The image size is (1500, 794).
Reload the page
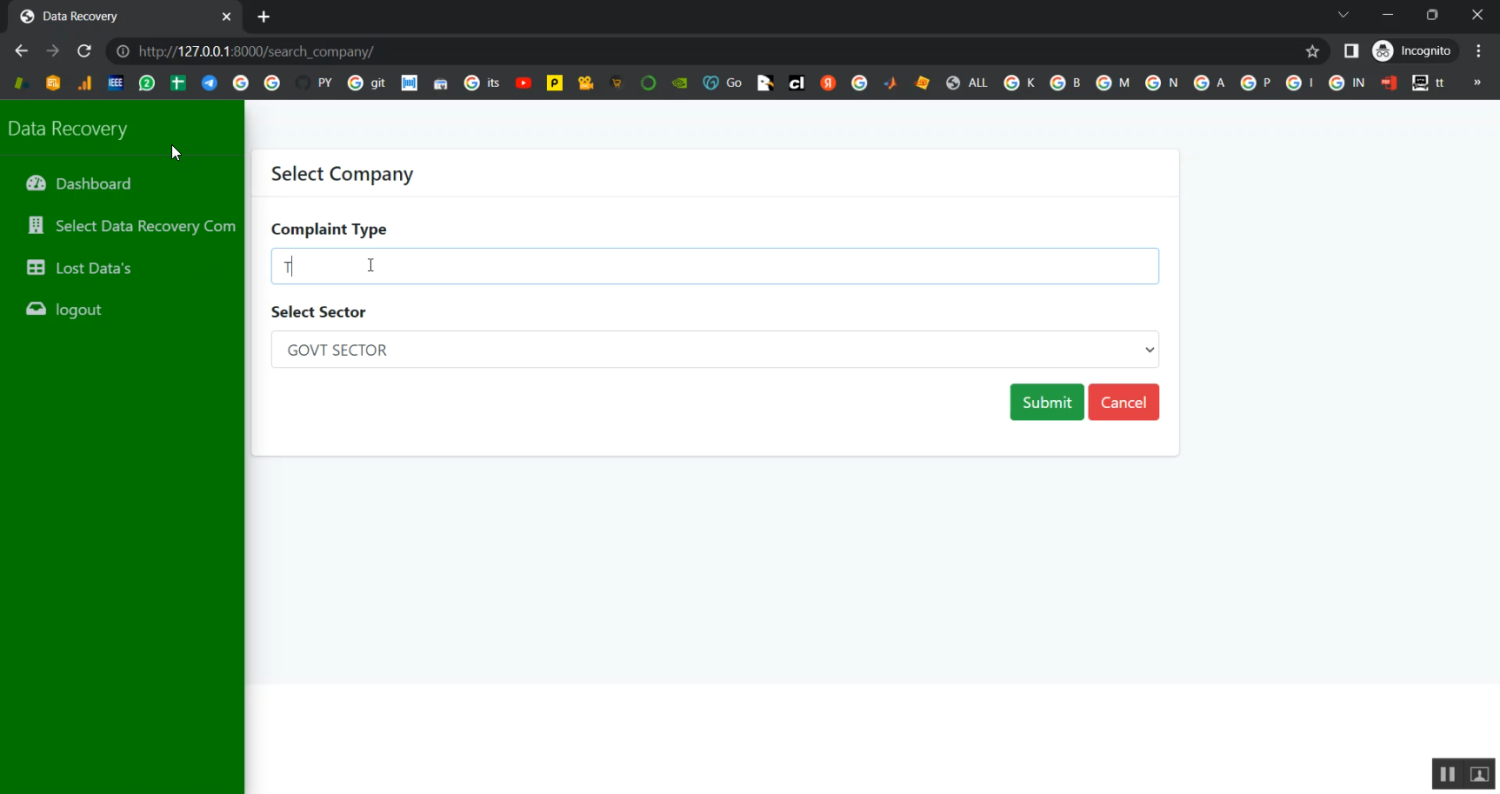(x=84, y=51)
